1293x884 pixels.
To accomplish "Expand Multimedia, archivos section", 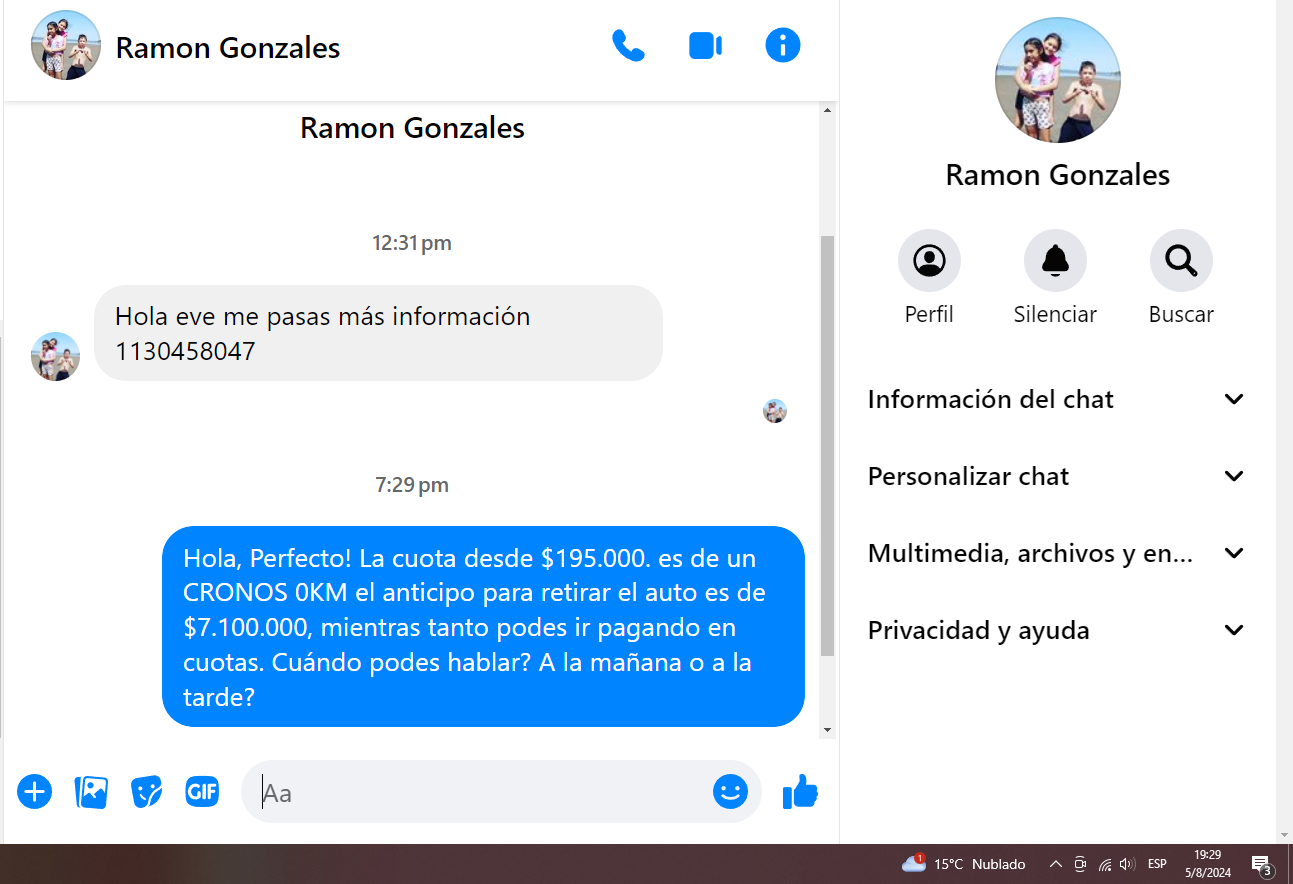I will [x=1056, y=553].
